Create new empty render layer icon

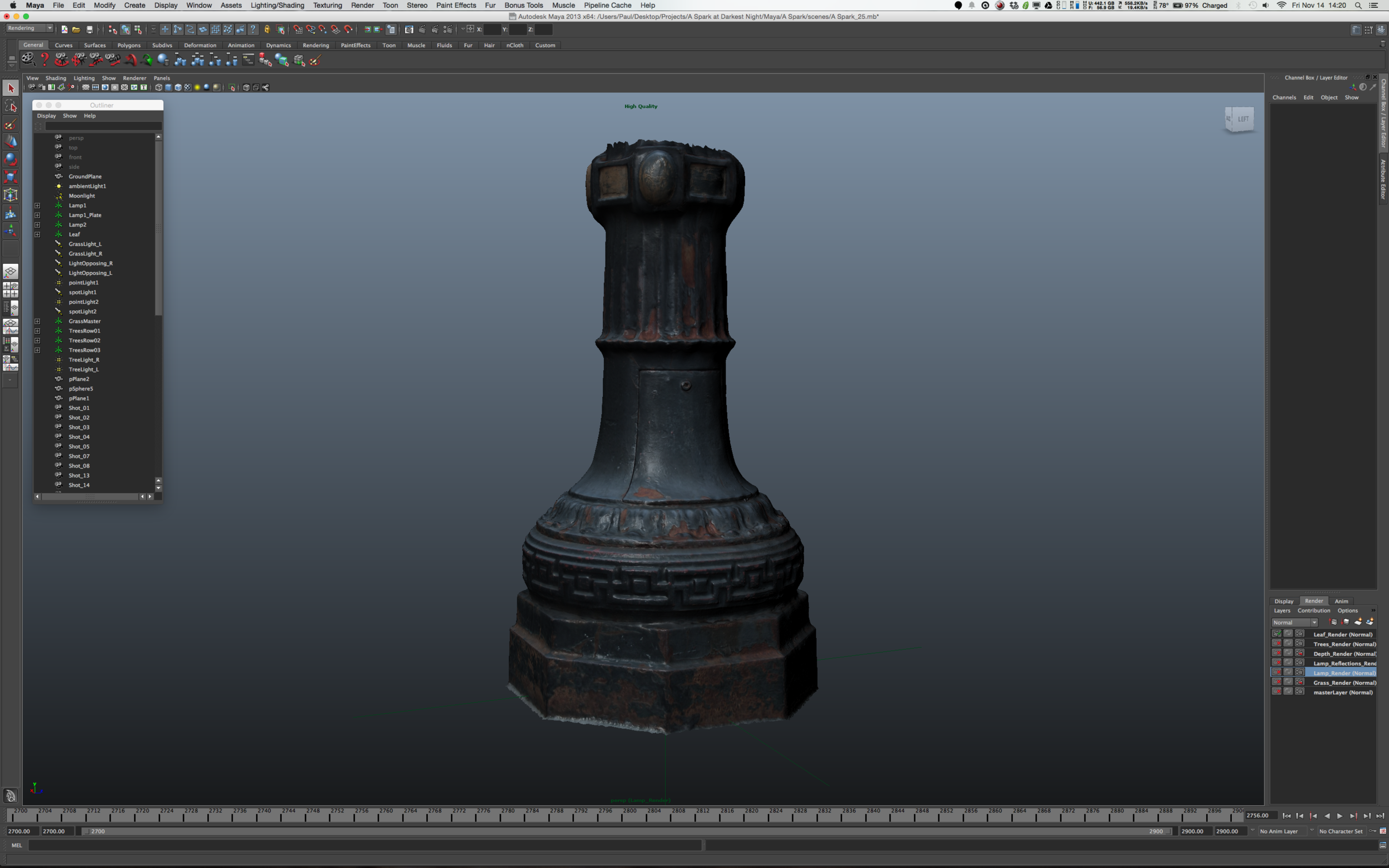click(1357, 622)
